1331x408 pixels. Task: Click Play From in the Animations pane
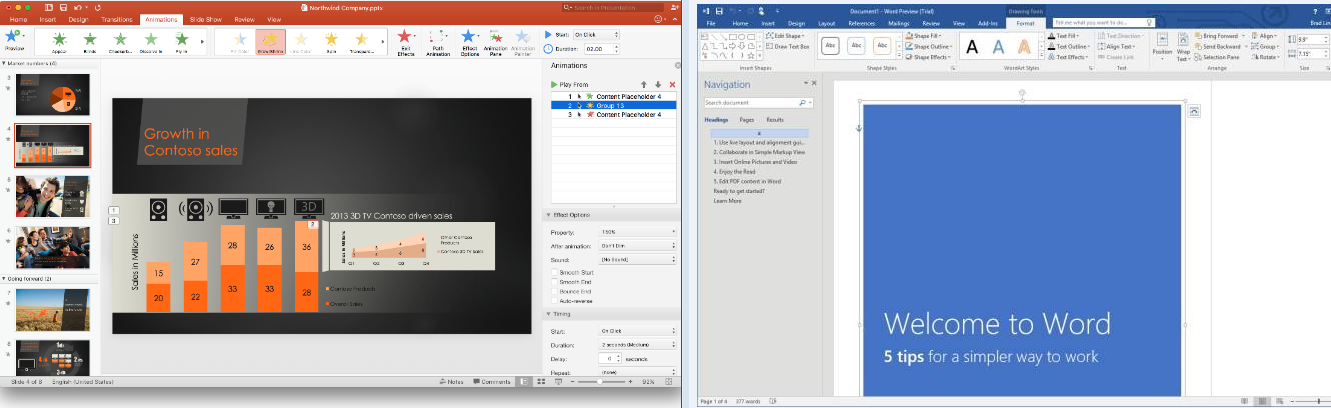571,85
